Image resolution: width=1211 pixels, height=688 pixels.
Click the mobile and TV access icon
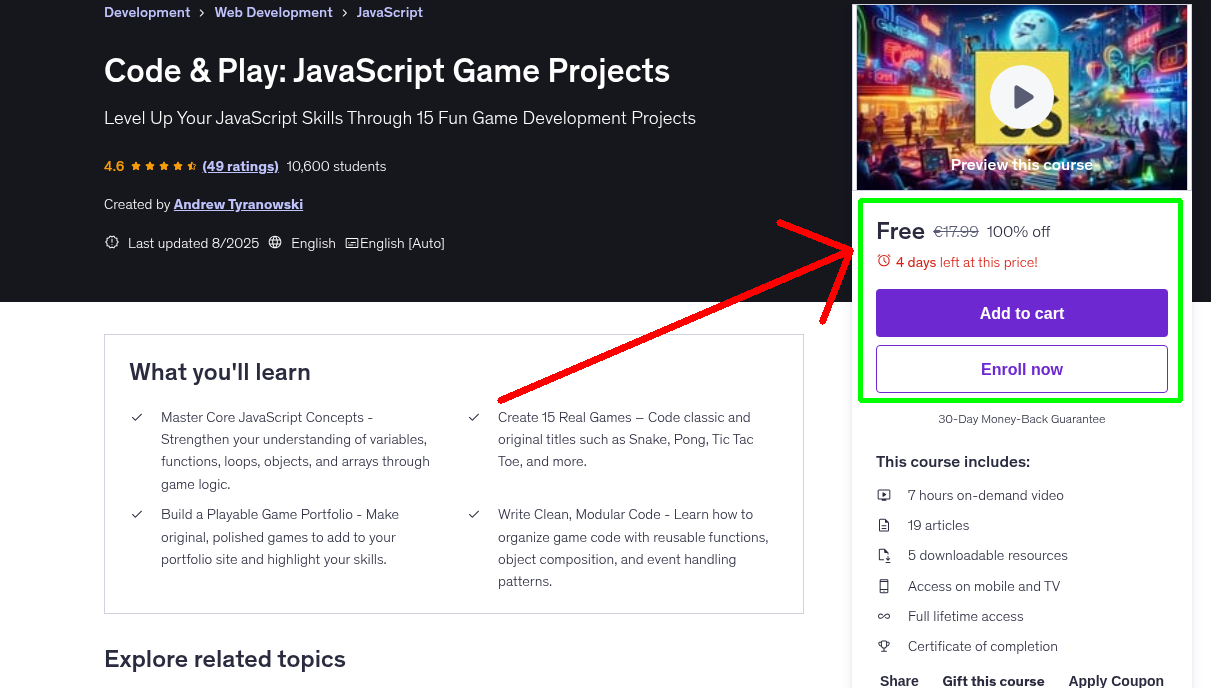tap(884, 586)
